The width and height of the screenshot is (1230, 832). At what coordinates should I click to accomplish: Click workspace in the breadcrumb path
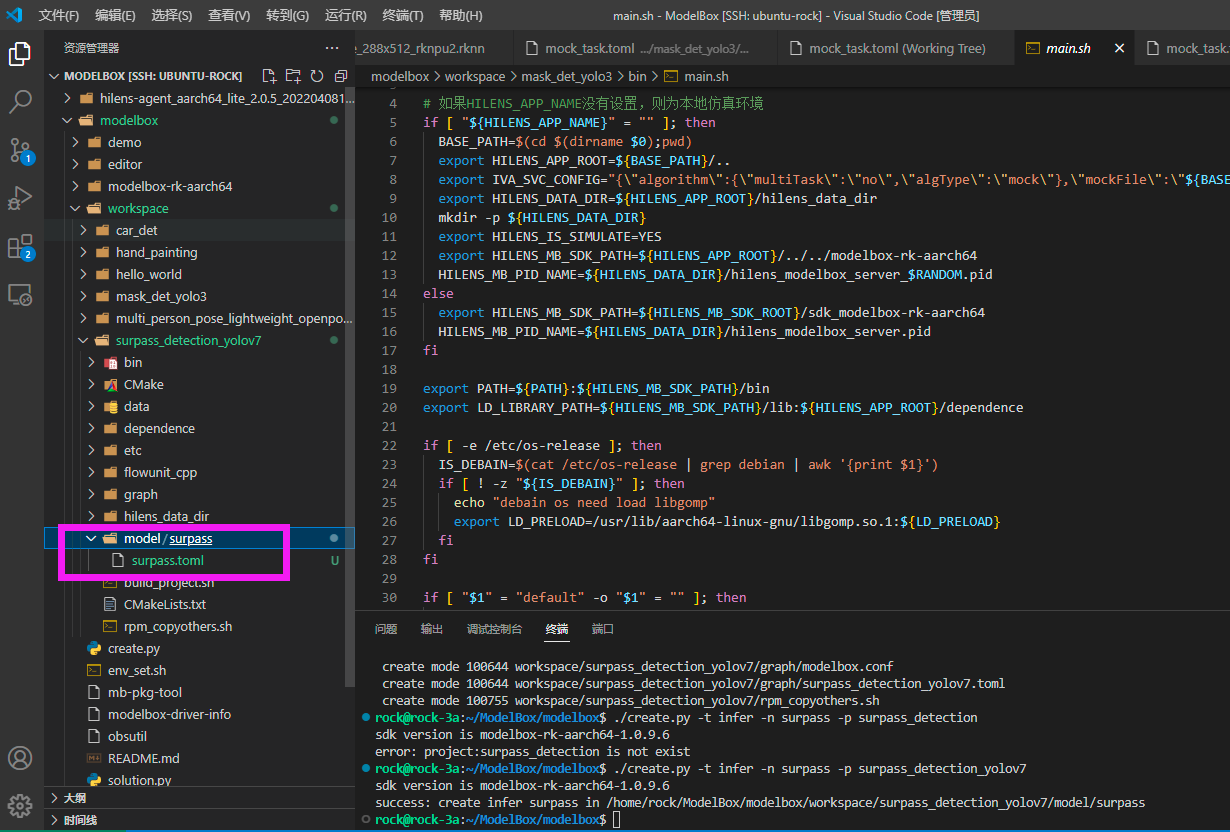[474, 76]
